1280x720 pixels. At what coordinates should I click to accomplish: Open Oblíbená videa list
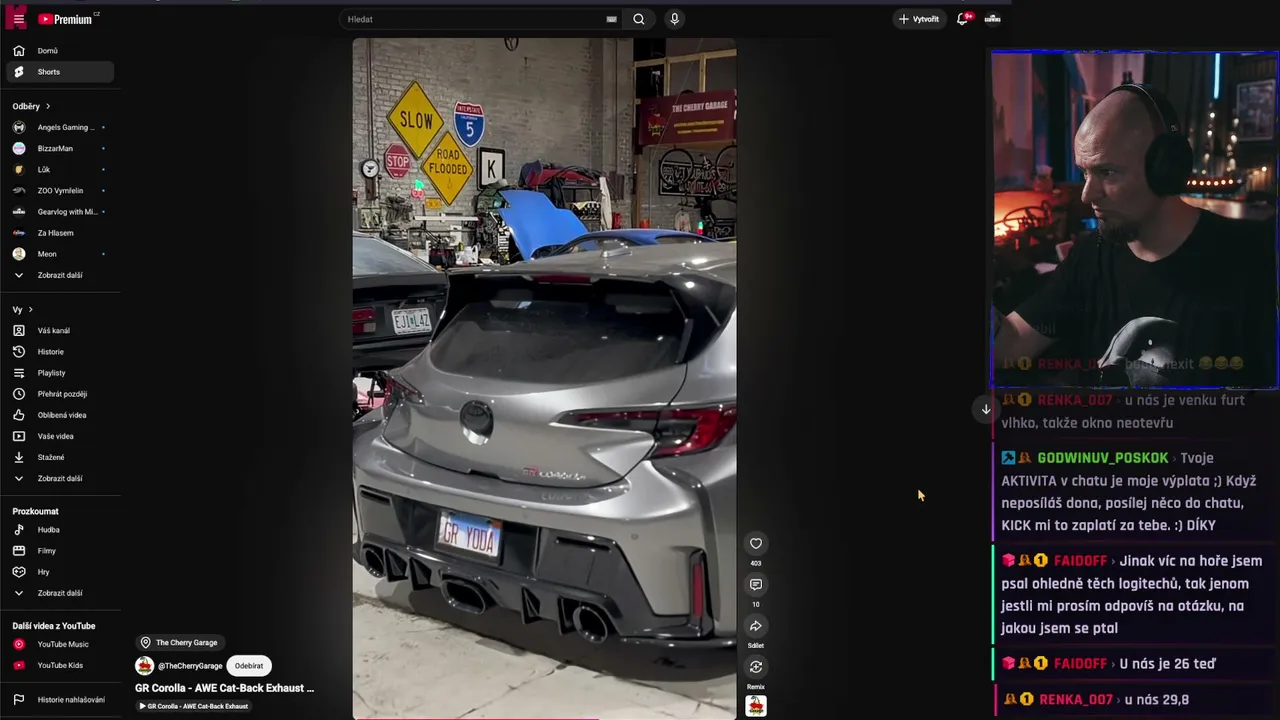[60, 415]
